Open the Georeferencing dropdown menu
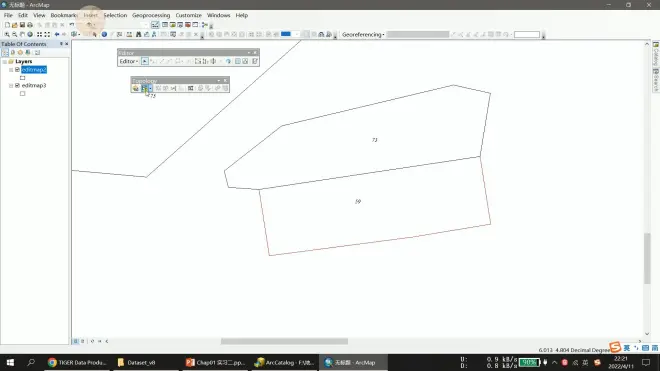 click(x=363, y=35)
